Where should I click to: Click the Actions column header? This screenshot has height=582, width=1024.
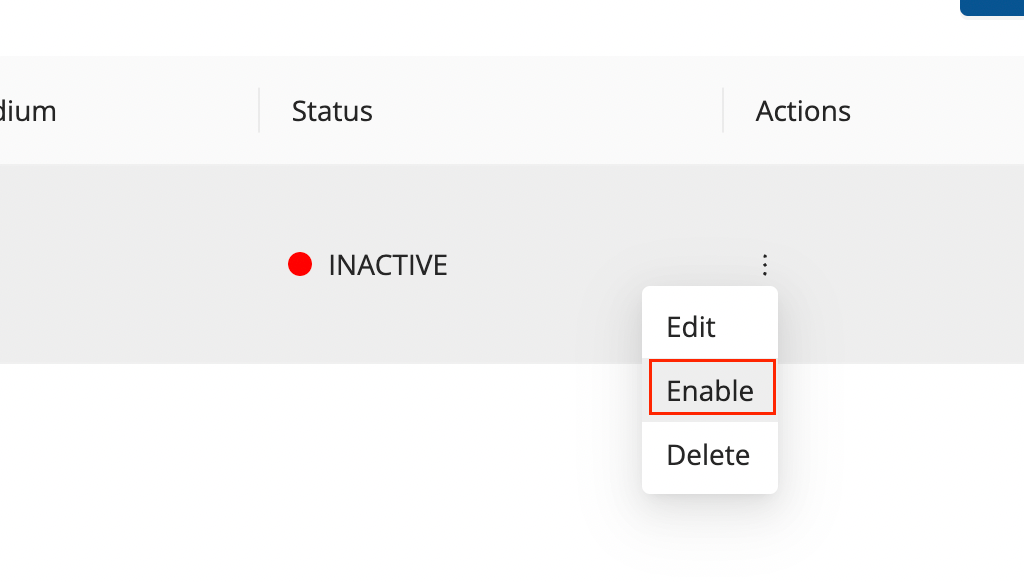point(803,111)
